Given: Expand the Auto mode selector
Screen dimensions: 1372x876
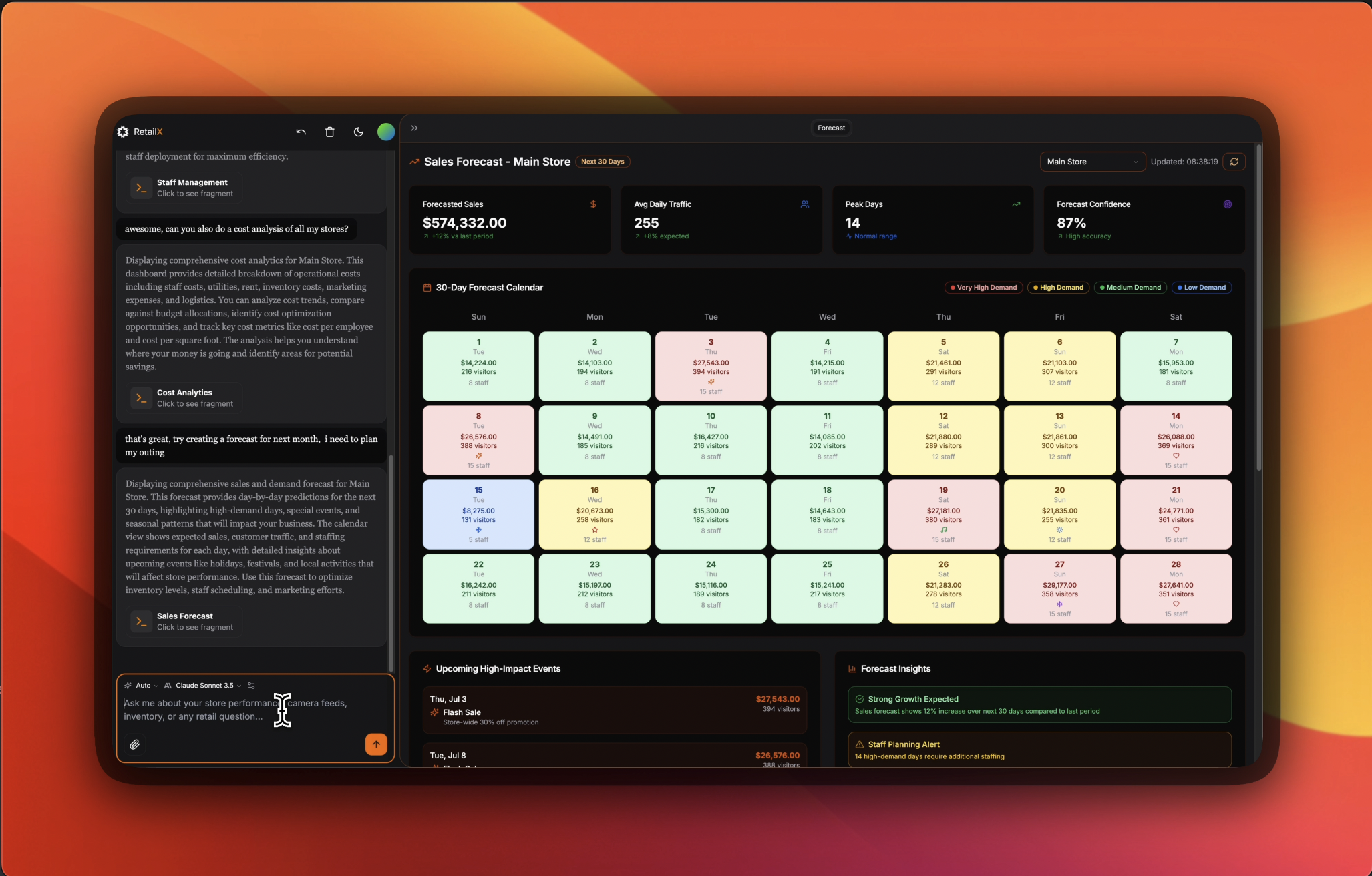Looking at the screenshot, I should pos(142,686).
